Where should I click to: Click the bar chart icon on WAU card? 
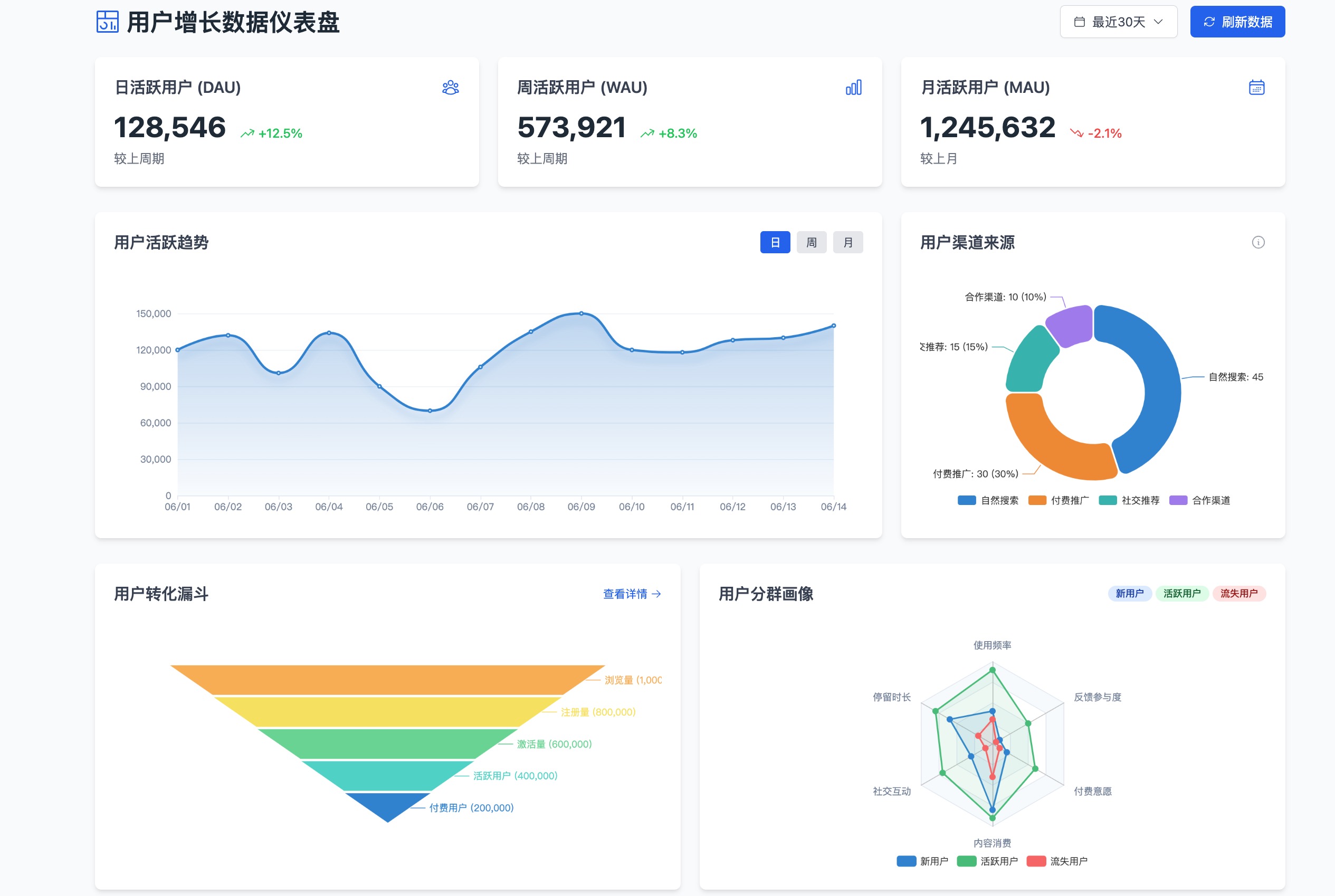click(x=853, y=88)
